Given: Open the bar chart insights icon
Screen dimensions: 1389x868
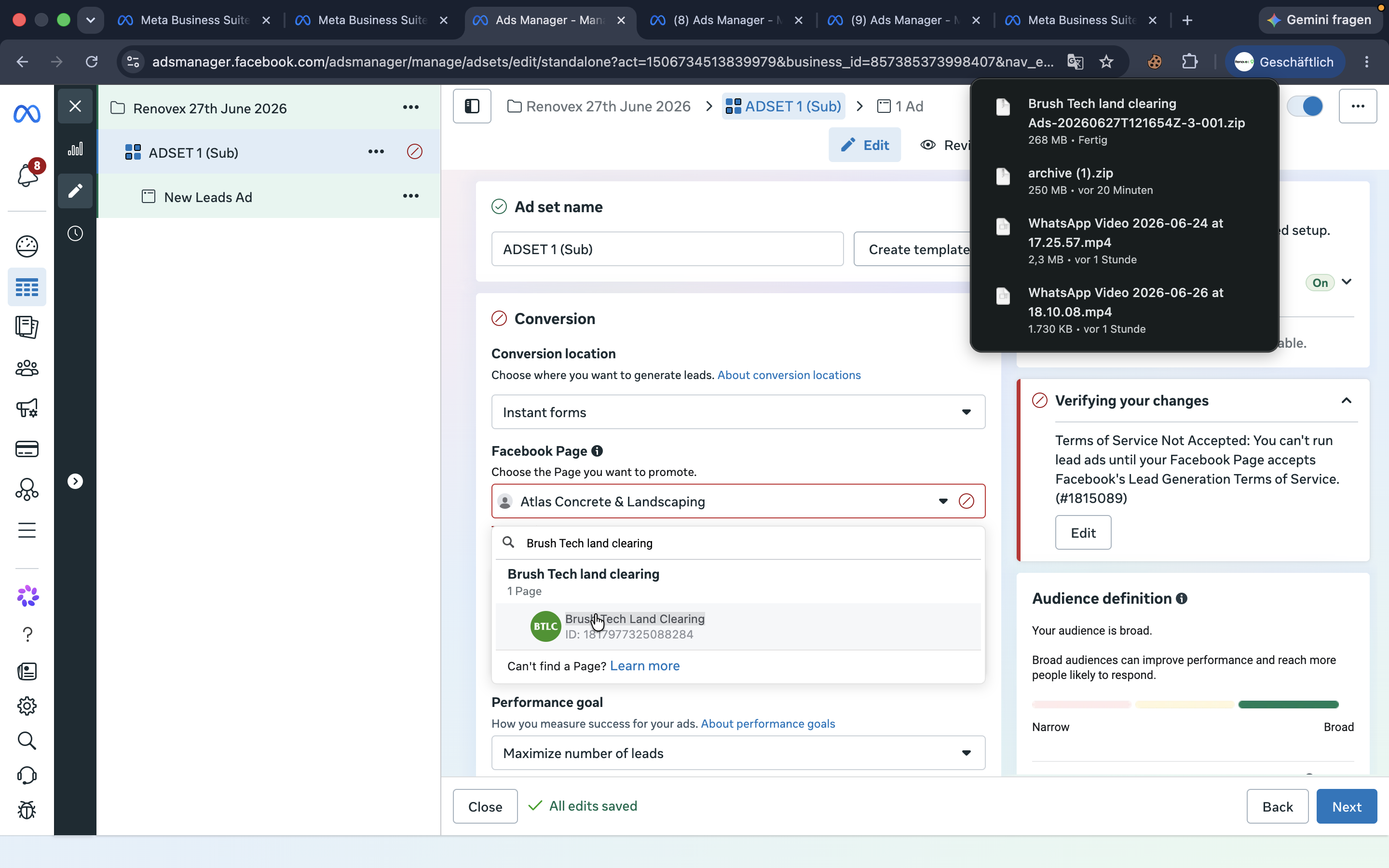Looking at the screenshot, I should coord(75,149).
